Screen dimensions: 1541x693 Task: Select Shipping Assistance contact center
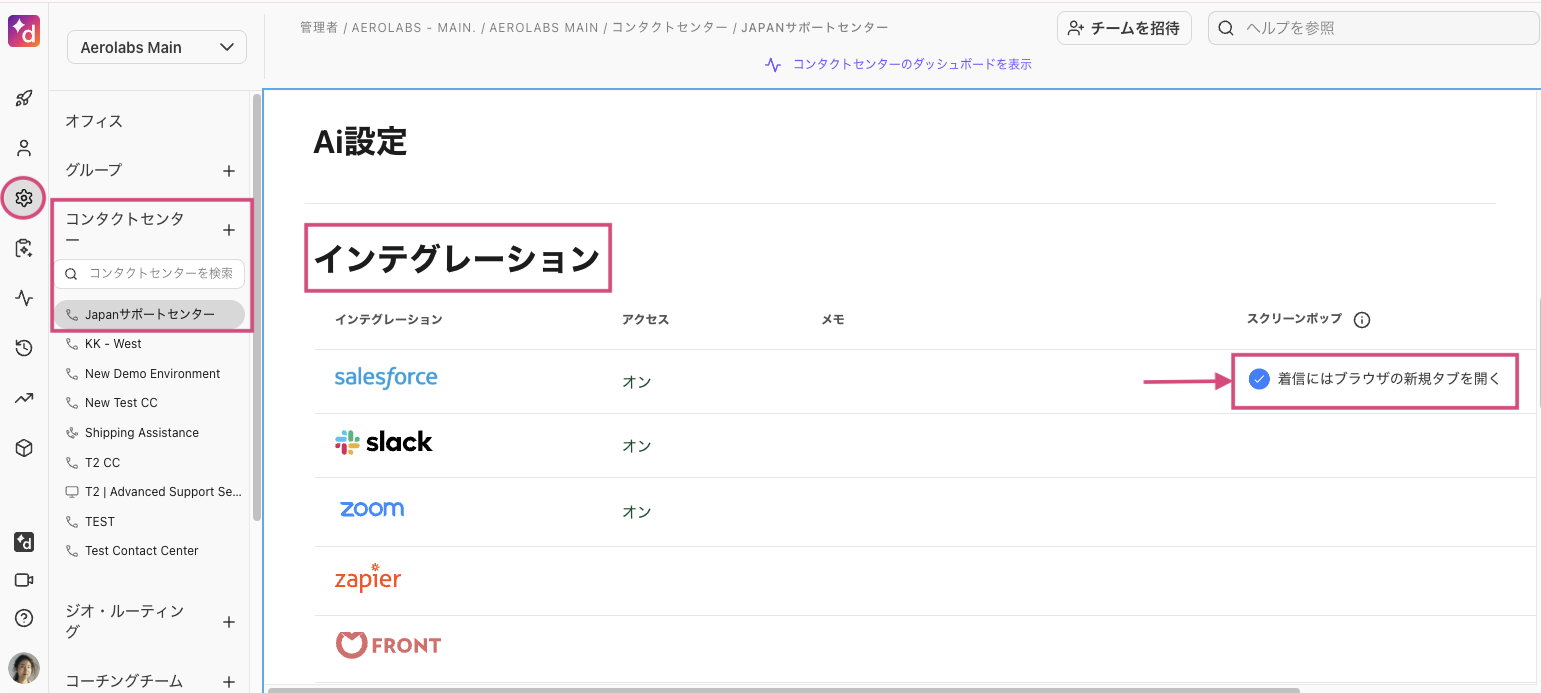tap(142, 433)
